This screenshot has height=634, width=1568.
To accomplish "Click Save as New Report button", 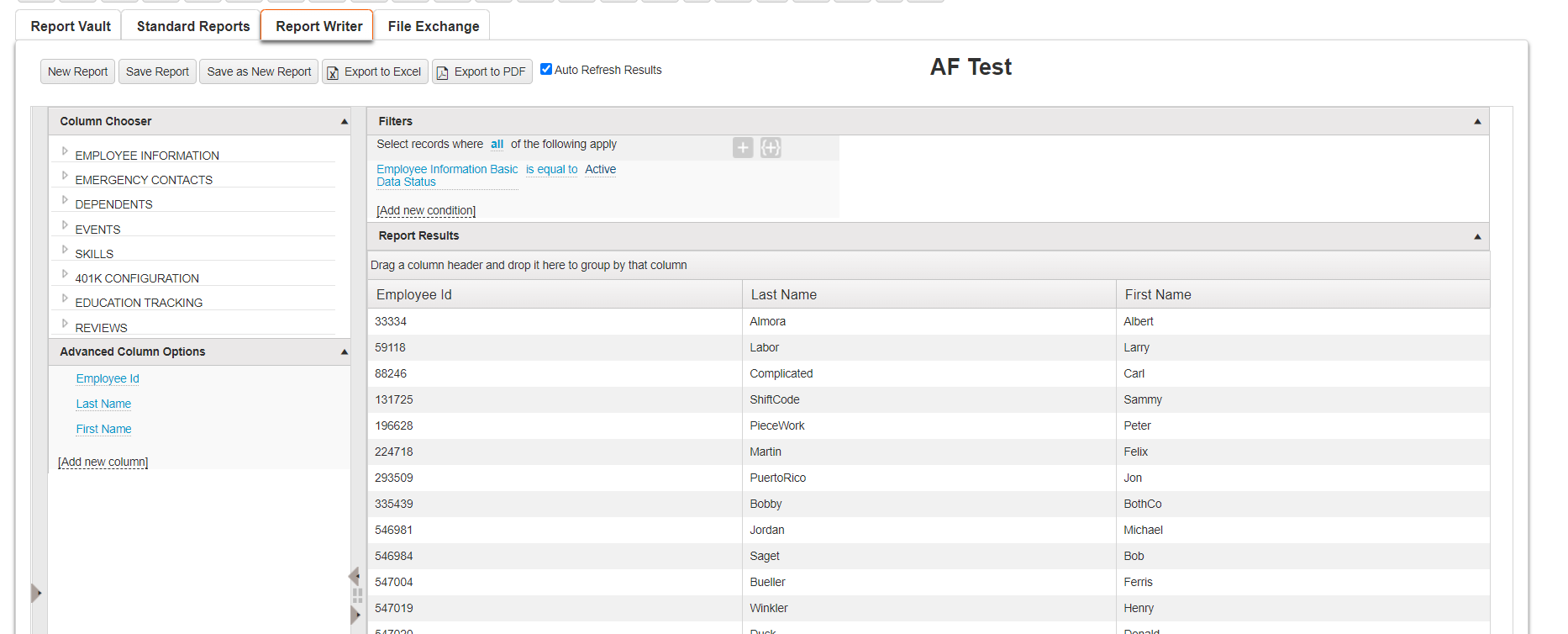I will click(259, 71).
